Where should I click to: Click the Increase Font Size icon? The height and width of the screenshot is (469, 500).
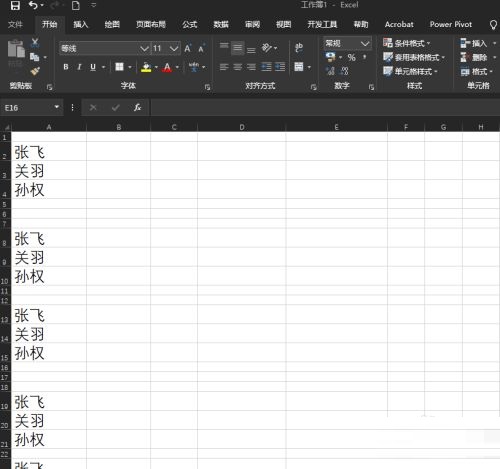click(188, 48)
